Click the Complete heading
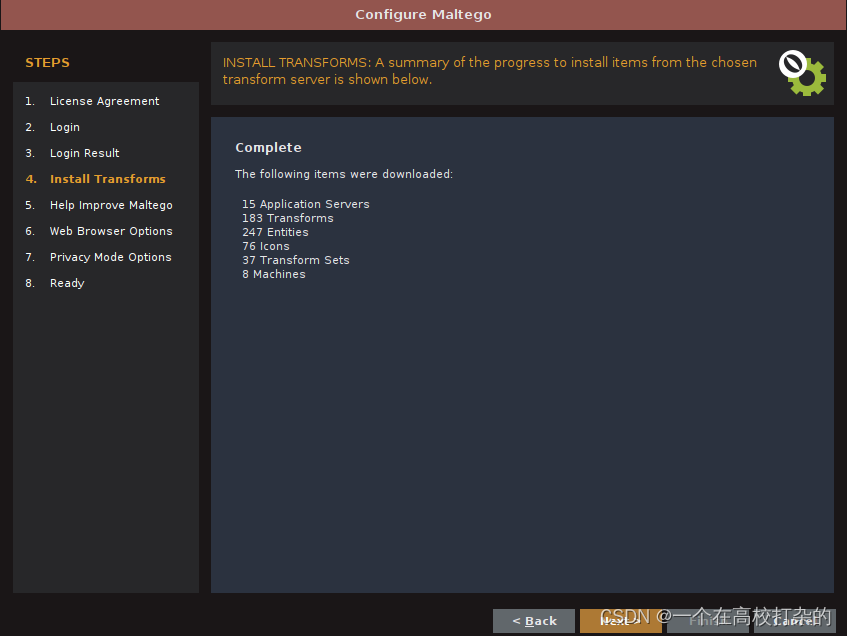This screenshot has height=636, width=847. [x=268, y=148]
